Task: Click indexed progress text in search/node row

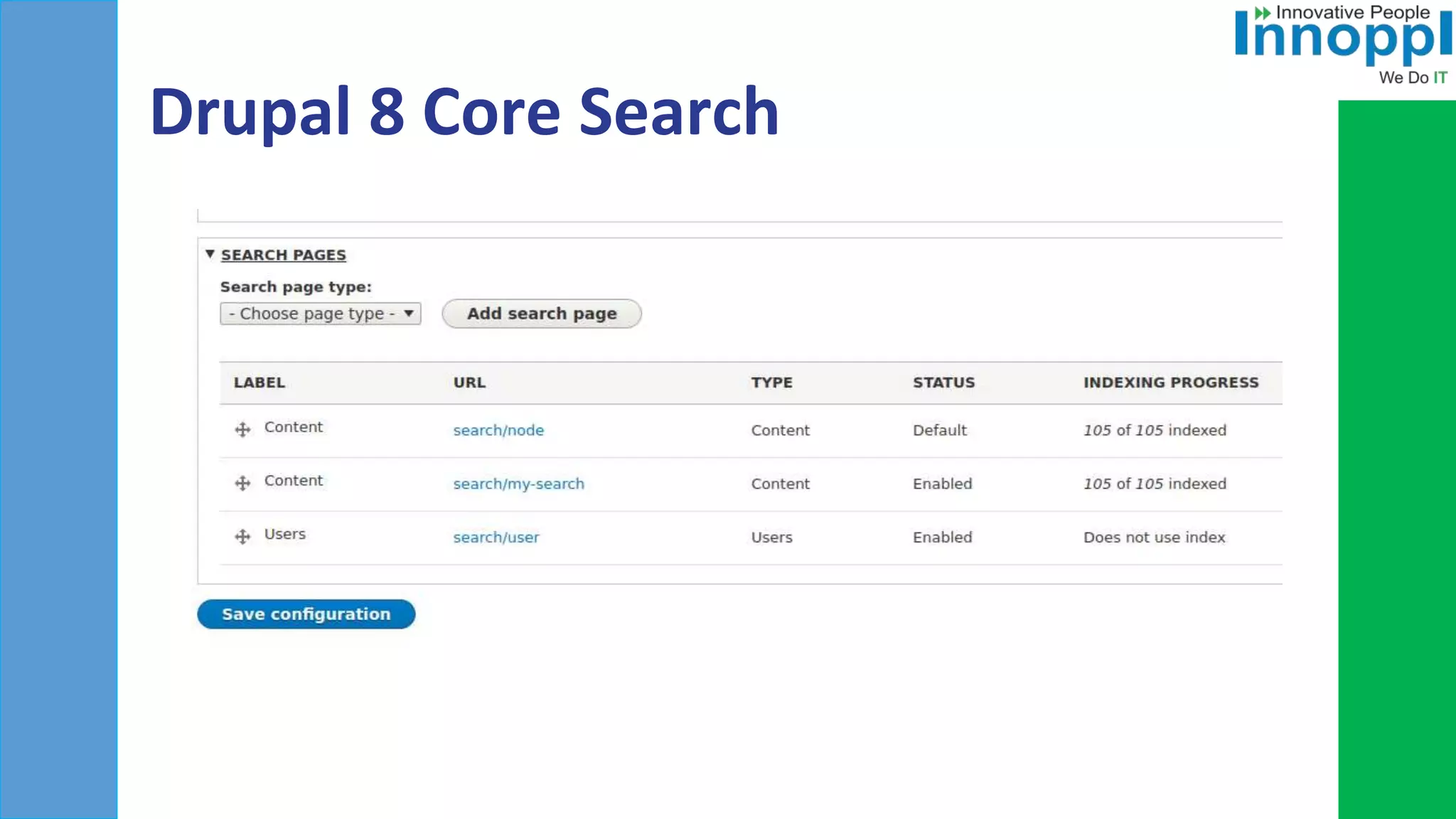Action: [1155, 430]
